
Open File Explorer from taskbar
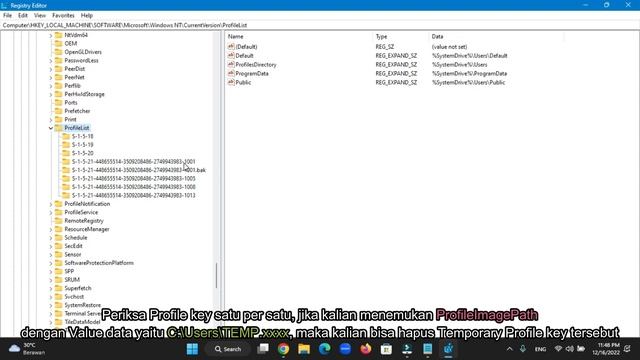pos(304,349)
